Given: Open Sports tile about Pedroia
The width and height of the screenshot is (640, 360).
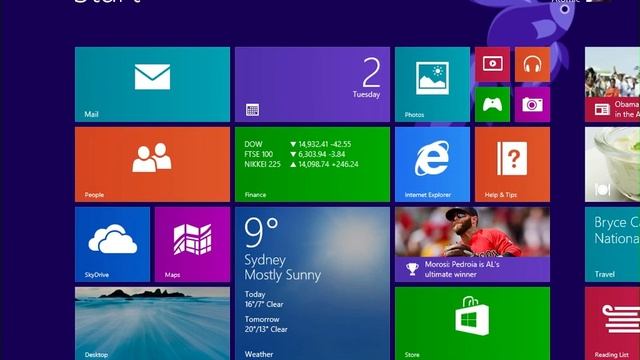Looking at the screenshot, I should (472, 244).
